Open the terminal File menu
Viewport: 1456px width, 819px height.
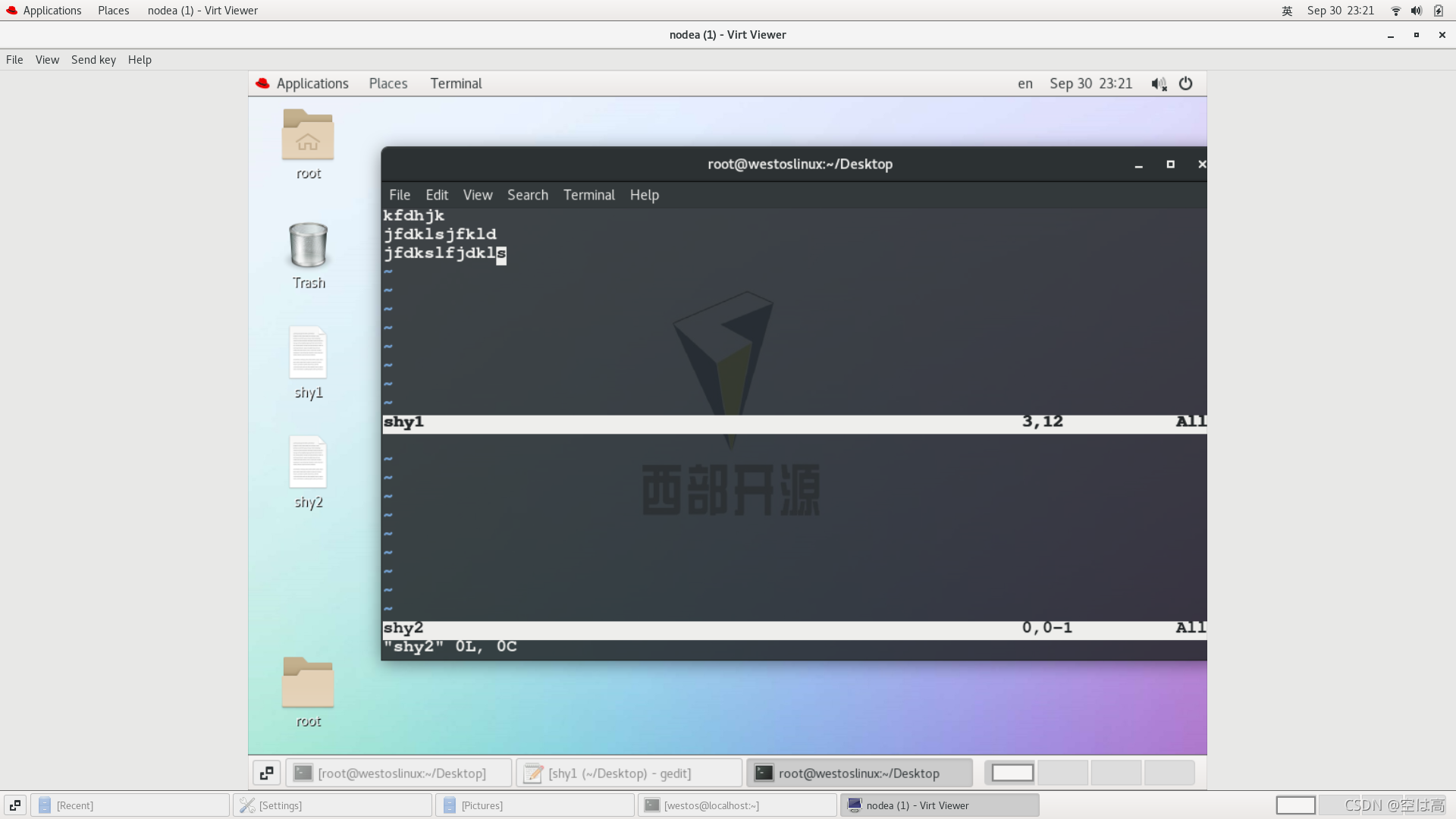(x=400, y=195)
